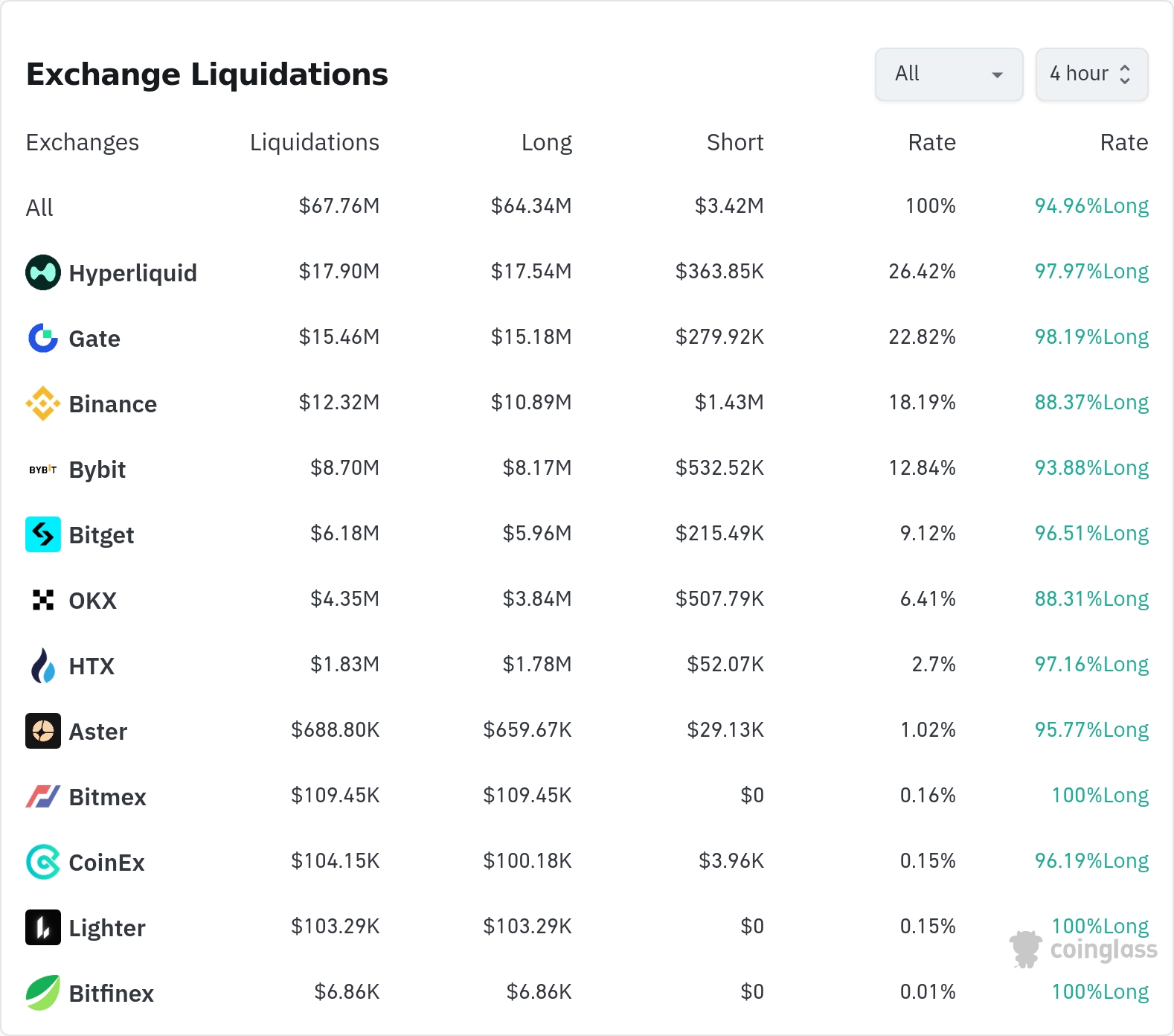
Task: Open the 4 hour timeframe selector
Action: click(x=1091, y=74)
